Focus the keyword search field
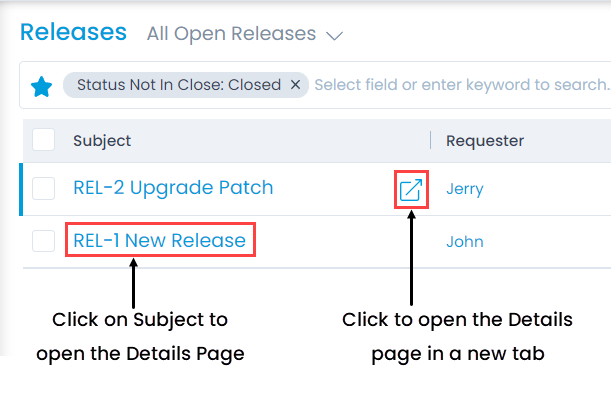This screenshot has width=611, height=404. point(462,85)
